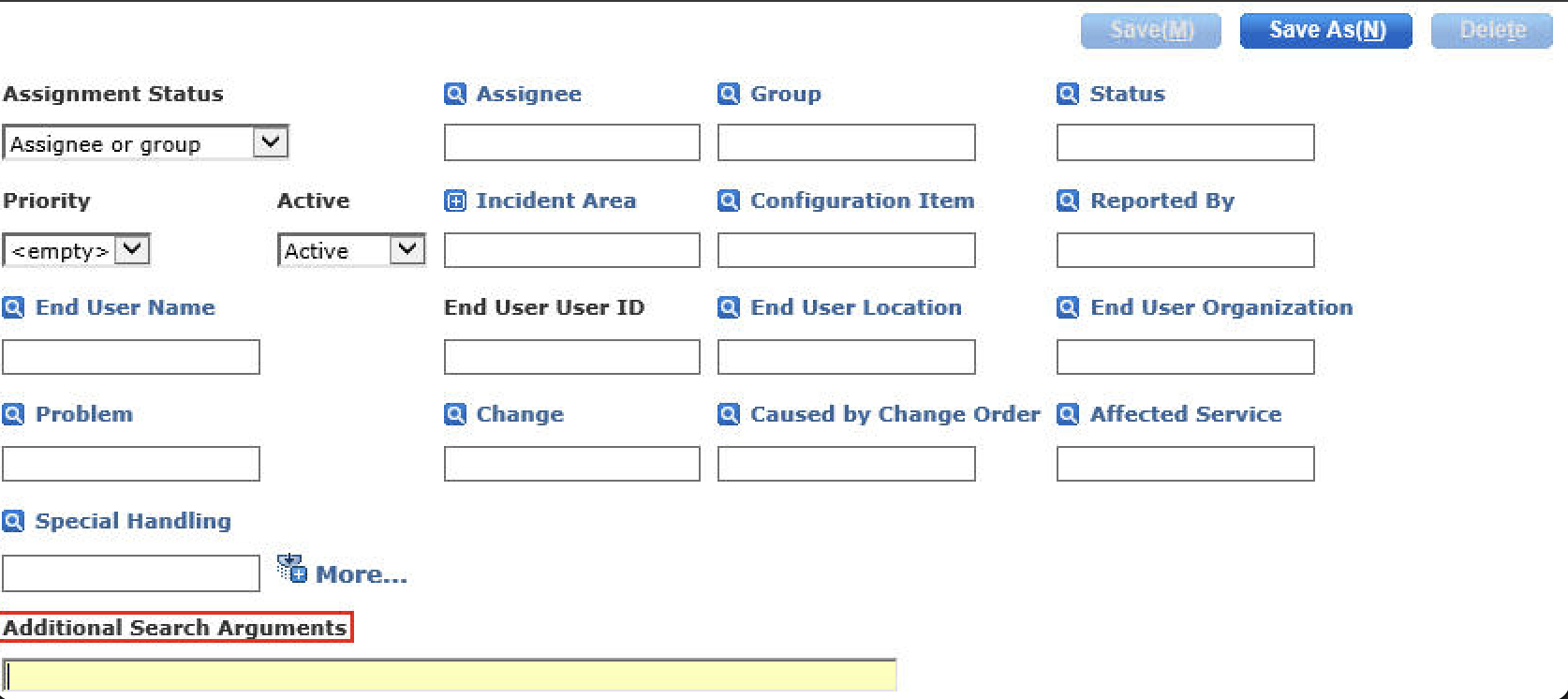1568x699 pixels.
Task: Click the Affected Service lookup icon
Action: [1067, 414]
